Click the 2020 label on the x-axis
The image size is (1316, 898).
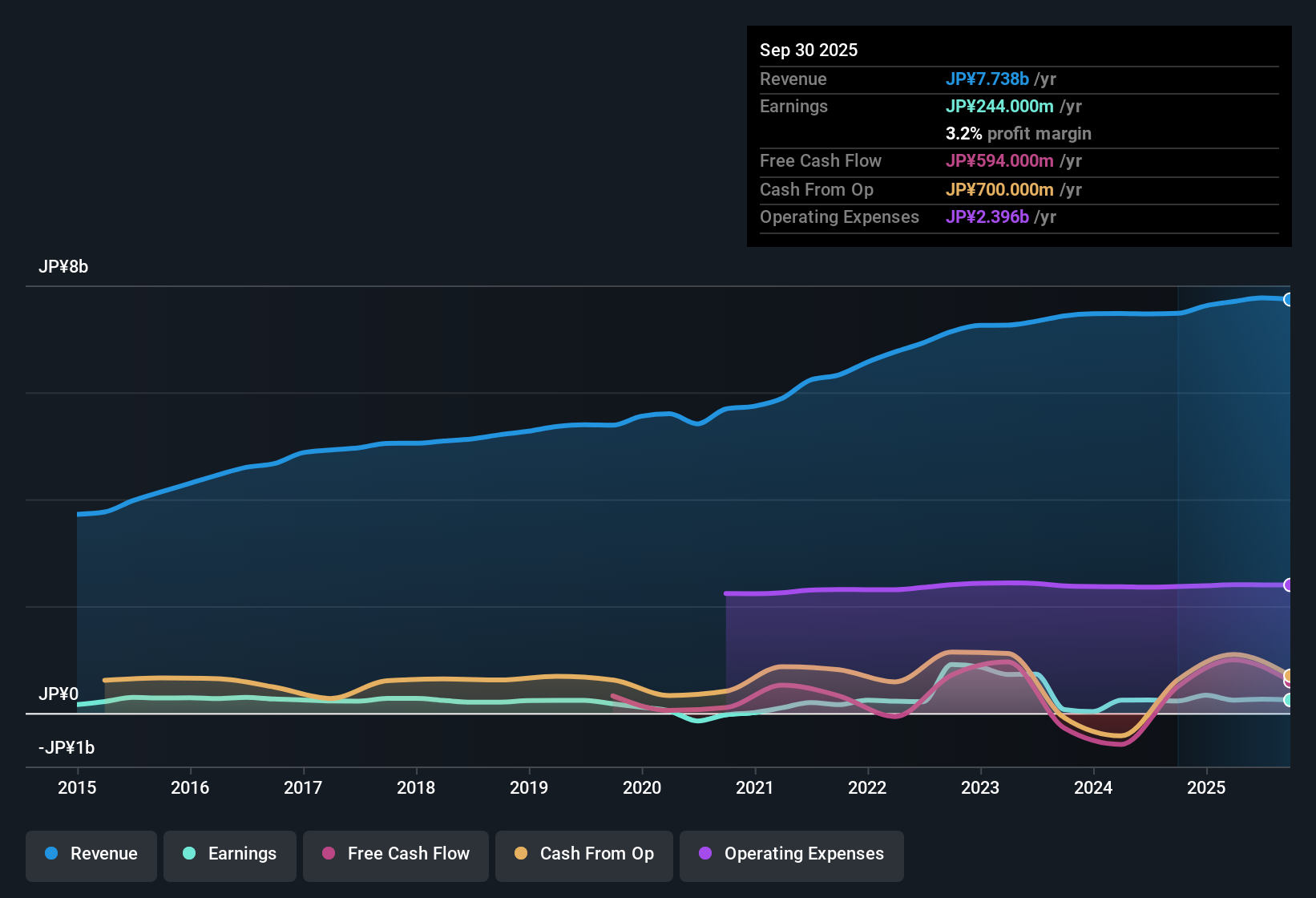(x=642, y=788)
